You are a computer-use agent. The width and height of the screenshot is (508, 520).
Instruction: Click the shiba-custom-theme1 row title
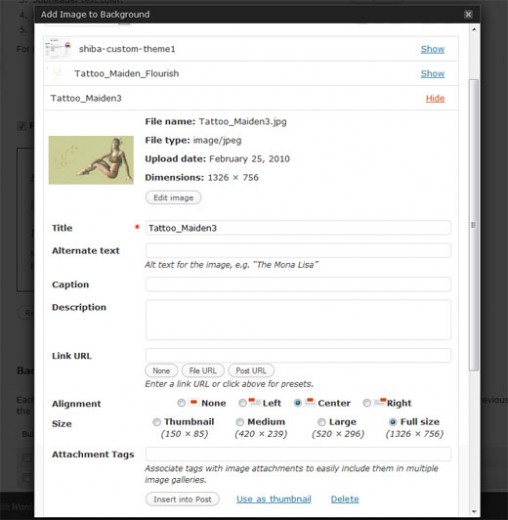127,49
